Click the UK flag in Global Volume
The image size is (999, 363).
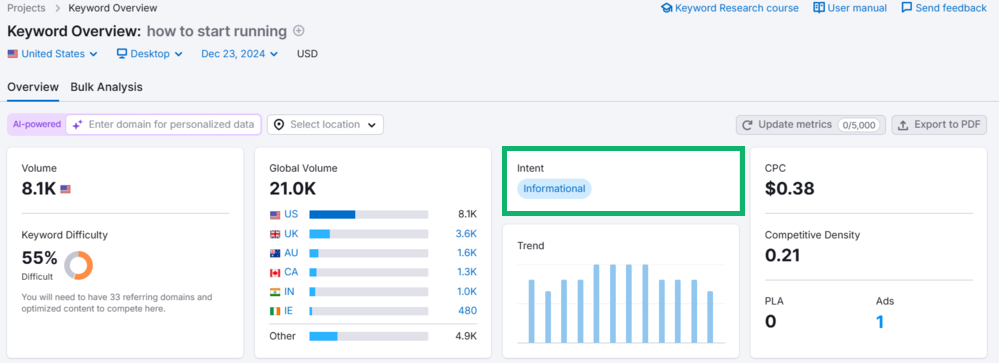[x=275, y=234]
